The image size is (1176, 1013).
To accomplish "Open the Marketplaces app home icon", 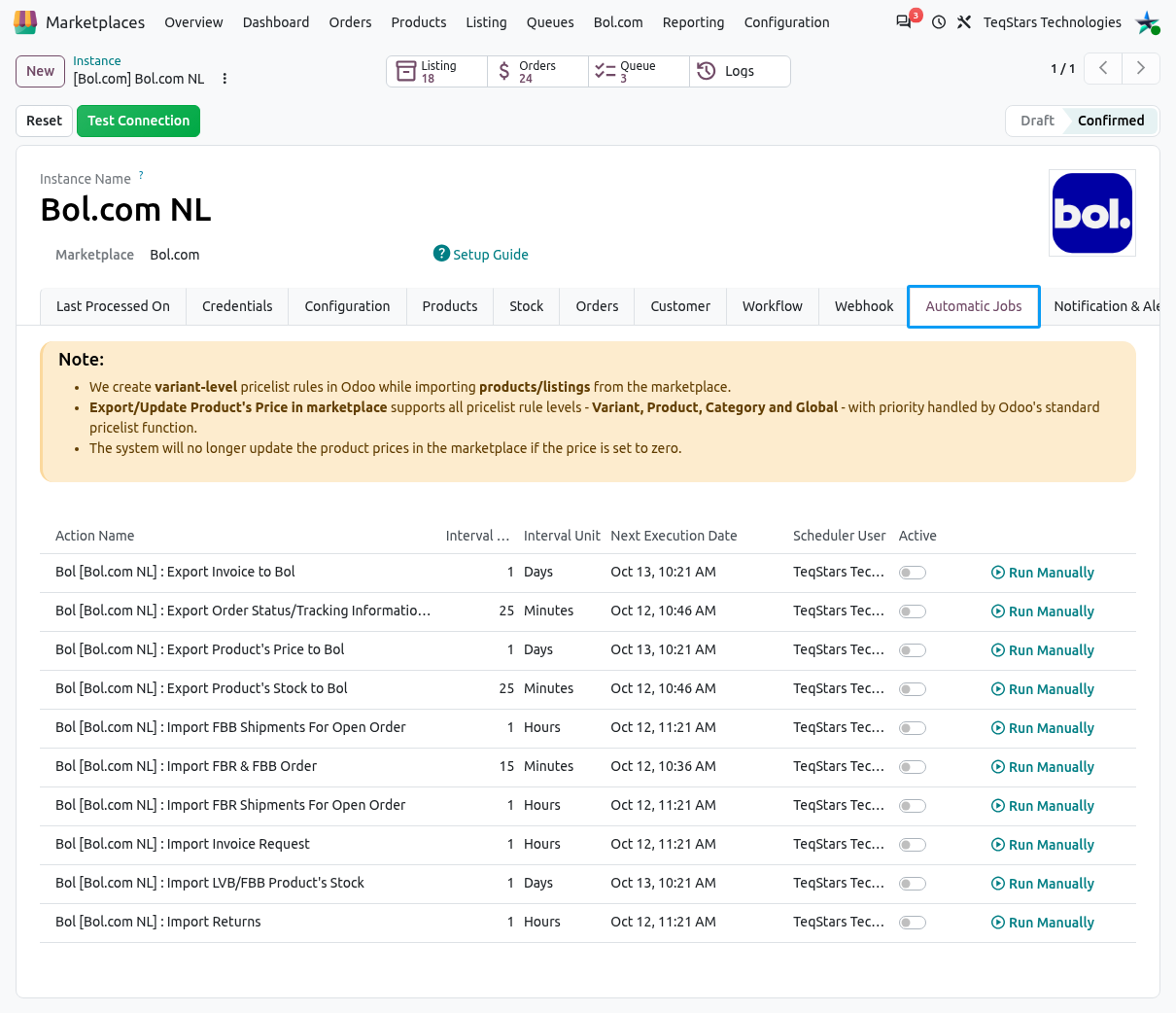I will point(25,21).
